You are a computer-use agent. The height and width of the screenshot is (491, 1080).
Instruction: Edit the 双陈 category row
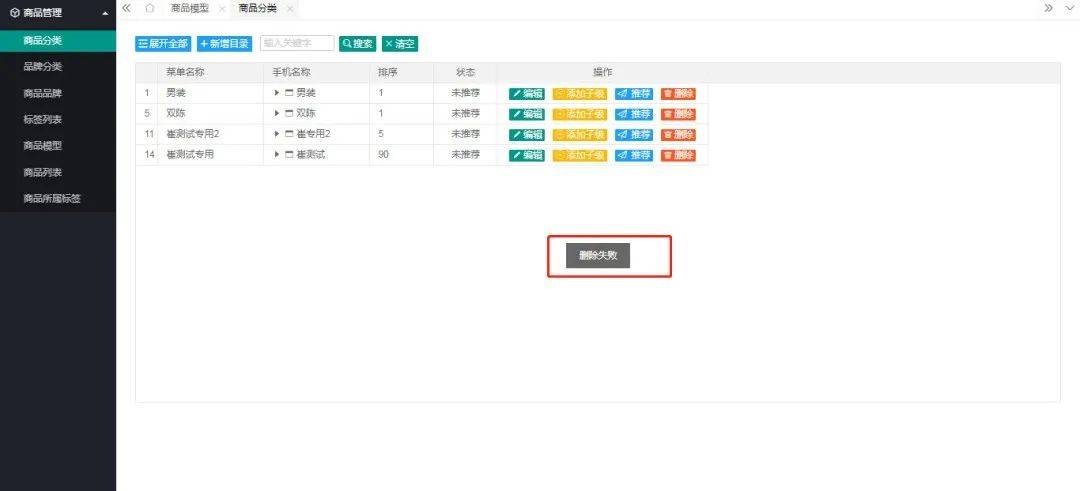pyautogui.click(x=527, y=114)
